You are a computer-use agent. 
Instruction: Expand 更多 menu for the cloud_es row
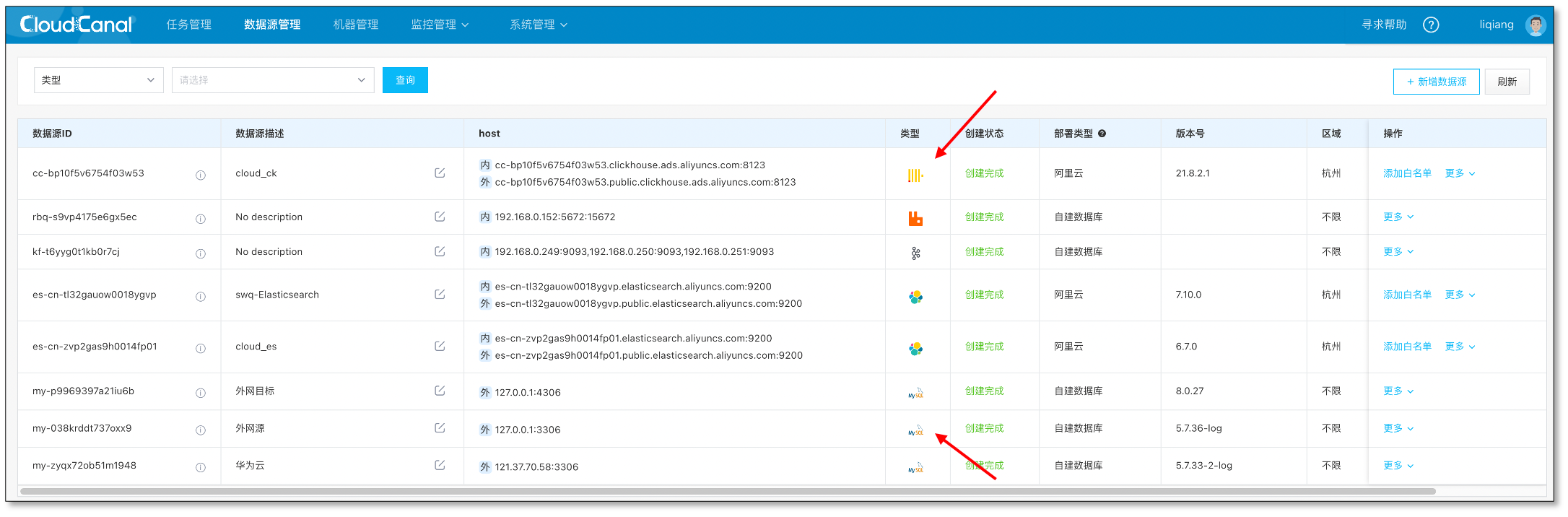point(1460,347)
